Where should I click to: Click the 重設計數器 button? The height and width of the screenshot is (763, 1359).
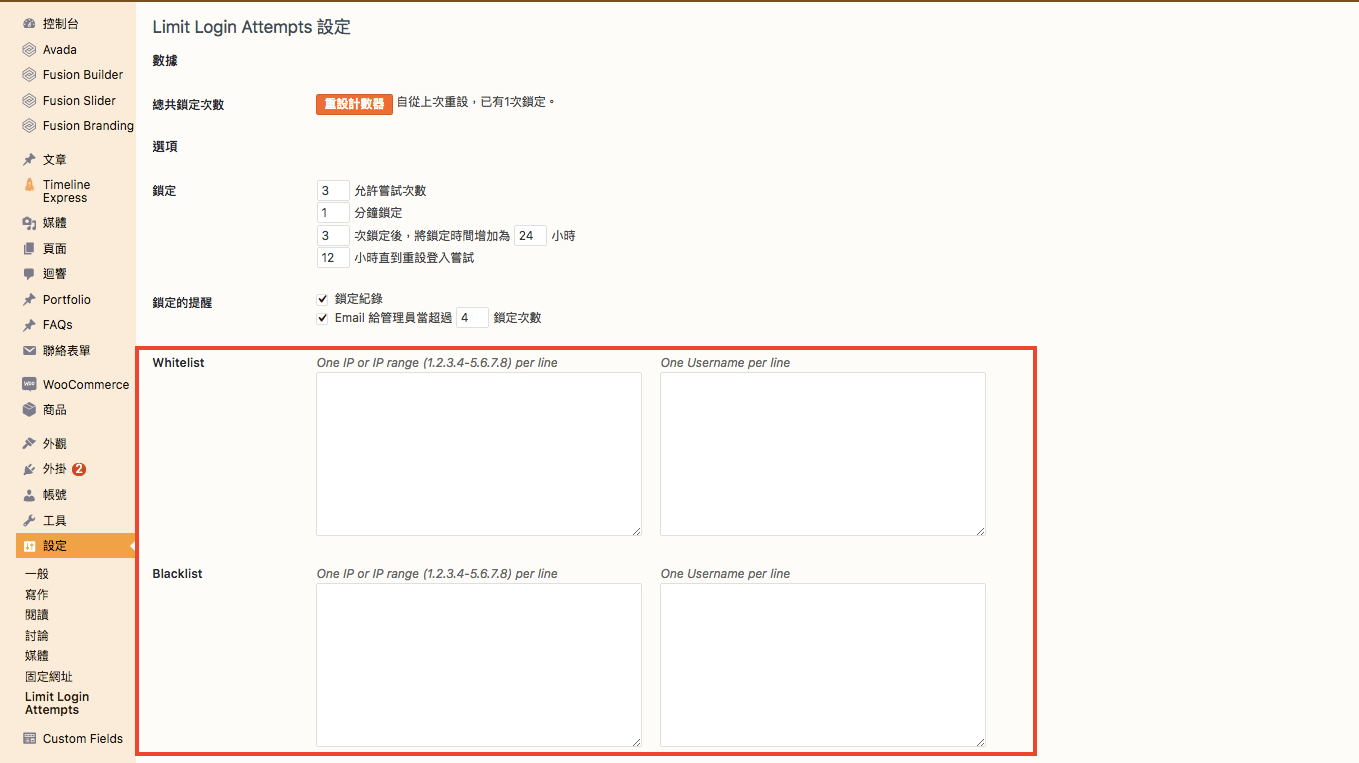click(354, 104)
